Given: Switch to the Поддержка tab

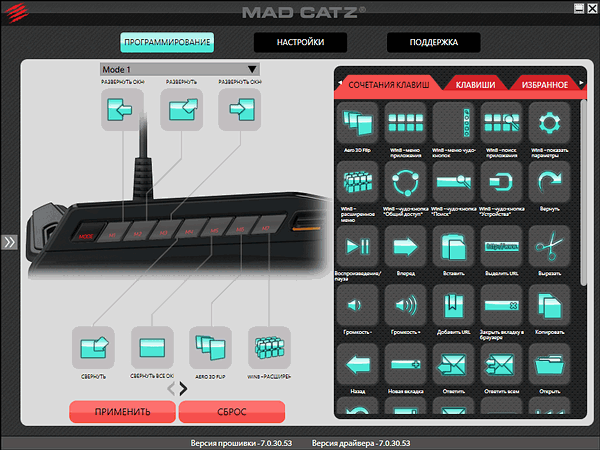Looking at the screenshot, I should pyautogui.click(x=434, y=42).
